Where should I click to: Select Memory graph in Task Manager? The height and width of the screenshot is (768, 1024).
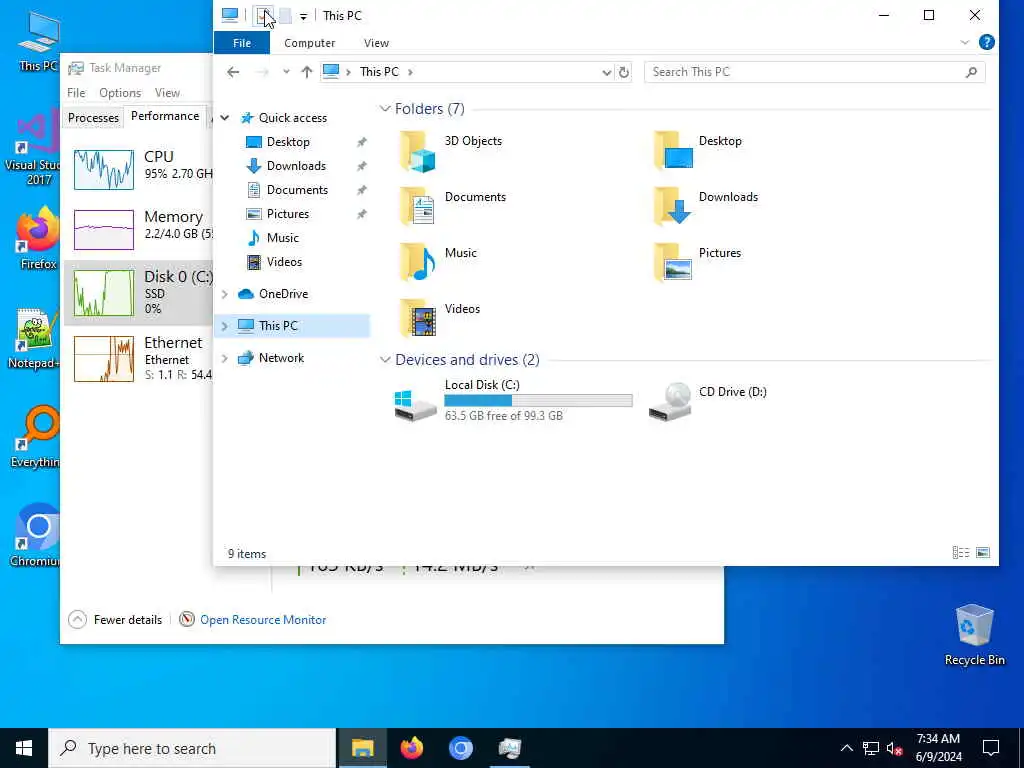click(x=104, y=230)
